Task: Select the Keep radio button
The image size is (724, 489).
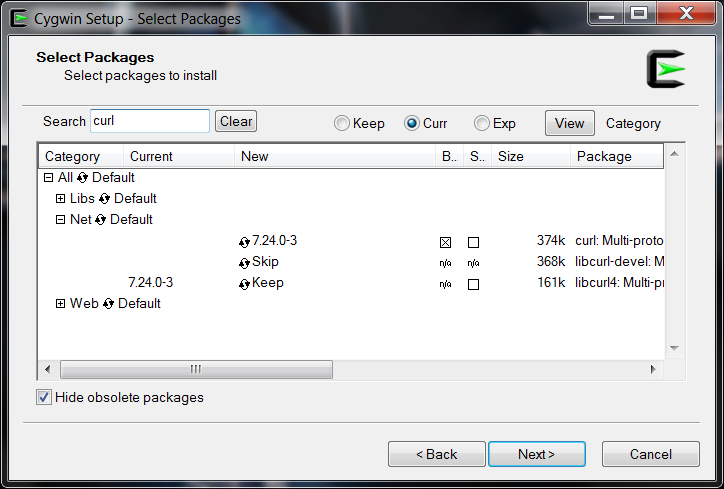Action: [342, 123]
